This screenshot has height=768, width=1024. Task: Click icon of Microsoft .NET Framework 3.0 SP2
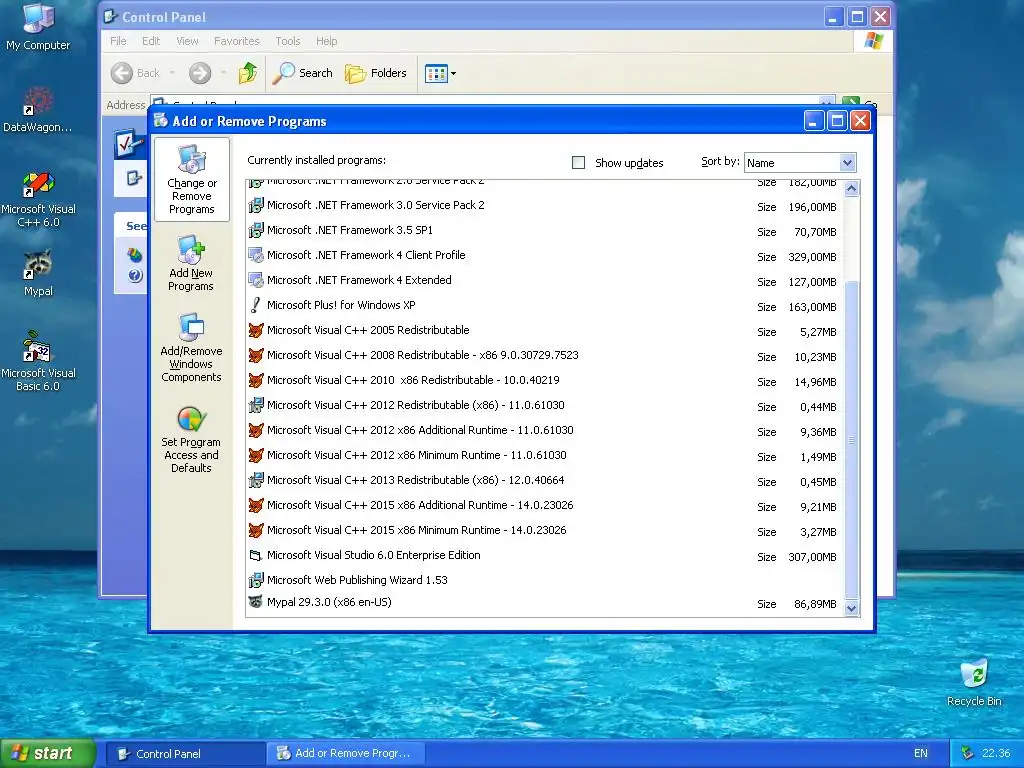point(256,206)
